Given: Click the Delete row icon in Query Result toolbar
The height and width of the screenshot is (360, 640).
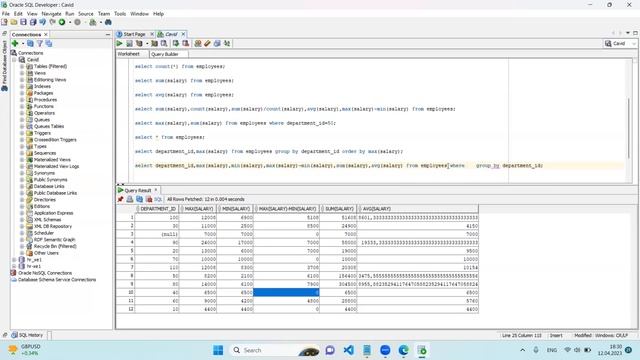Looking at the screenshot, I should 149,199.
